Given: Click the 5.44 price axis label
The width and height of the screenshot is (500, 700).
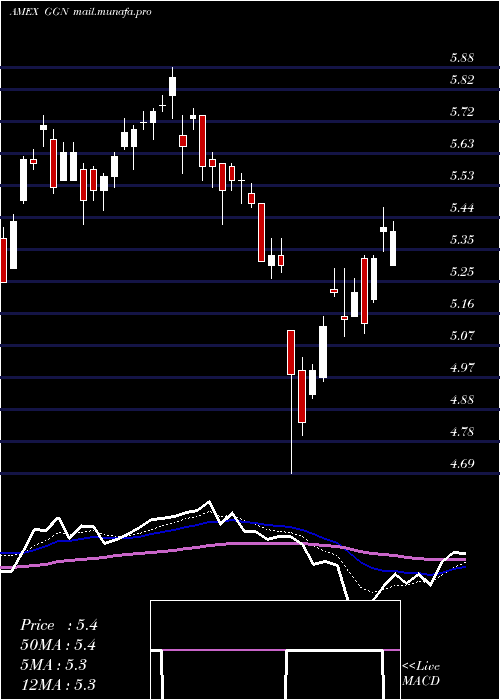Looking at the screenshot, I should 462,207.
